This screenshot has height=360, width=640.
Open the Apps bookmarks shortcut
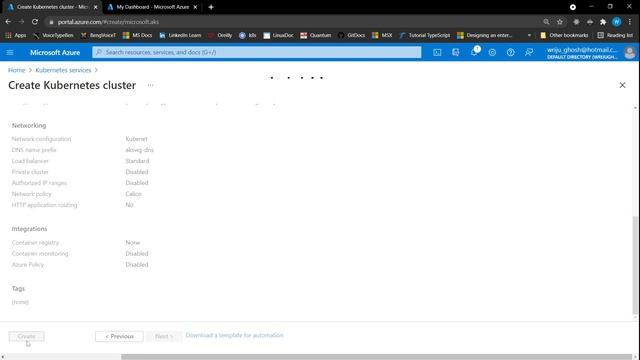pyautogui.click(x=16, y=36)
